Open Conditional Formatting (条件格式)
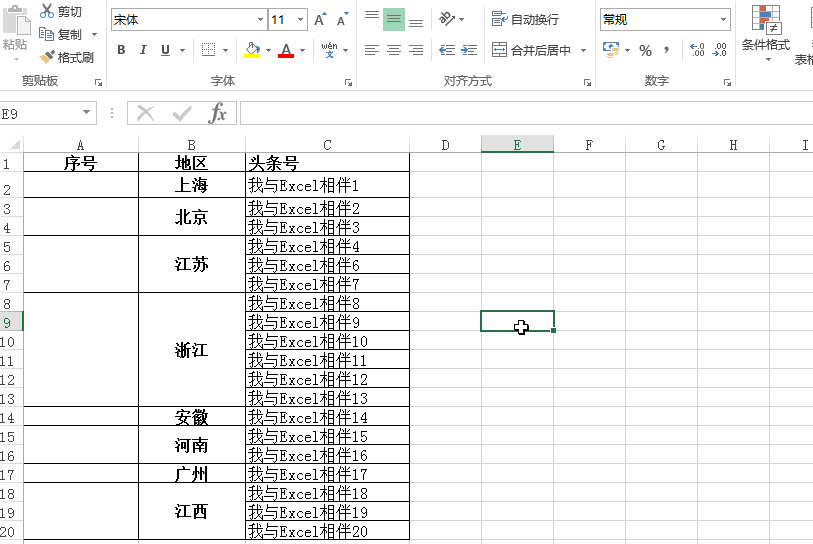813x544 pixels. click(x=766, y=32)
